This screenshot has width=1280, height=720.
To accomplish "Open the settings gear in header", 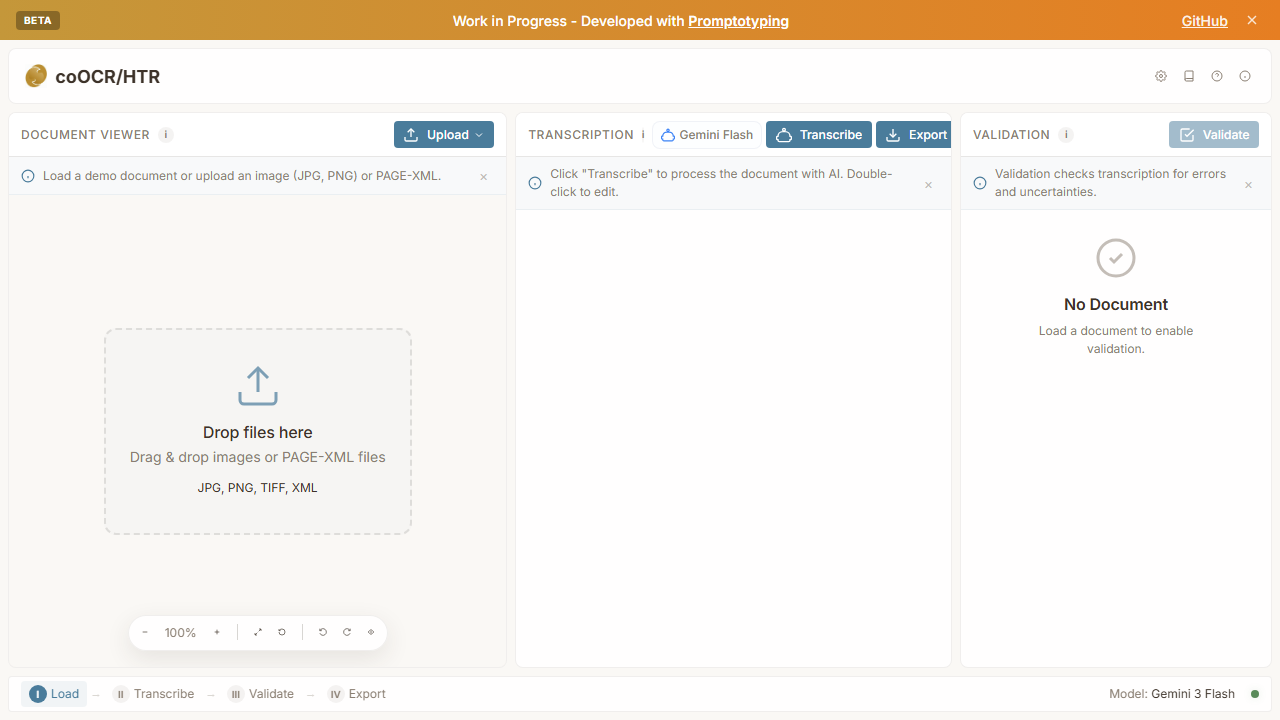I will [1161, 76].
